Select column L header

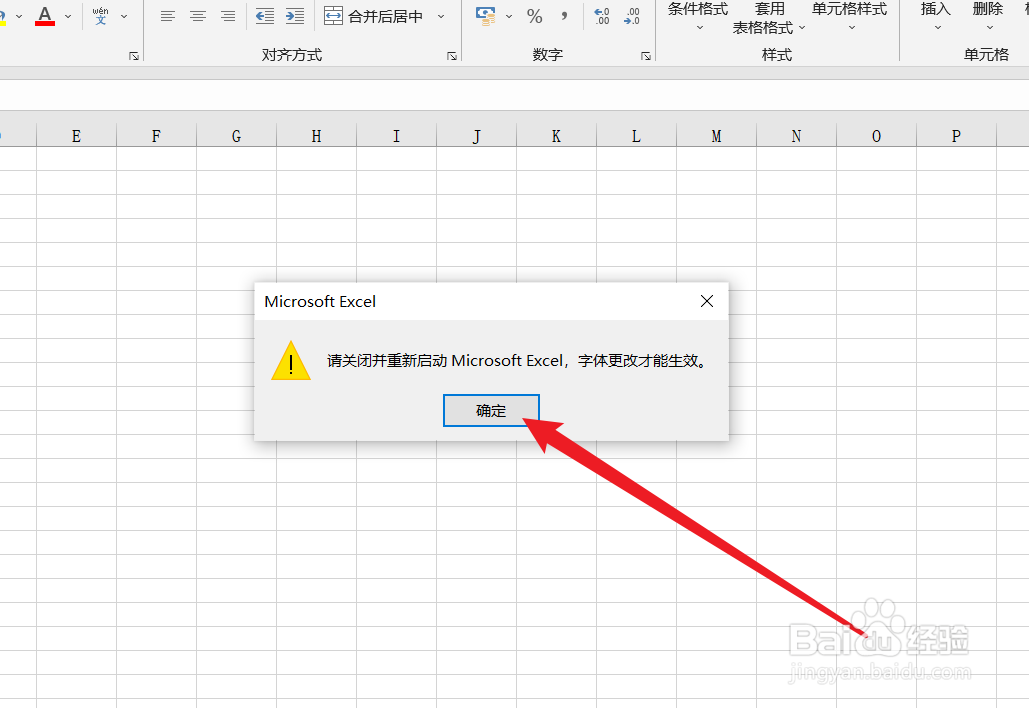tap(637, 136)
